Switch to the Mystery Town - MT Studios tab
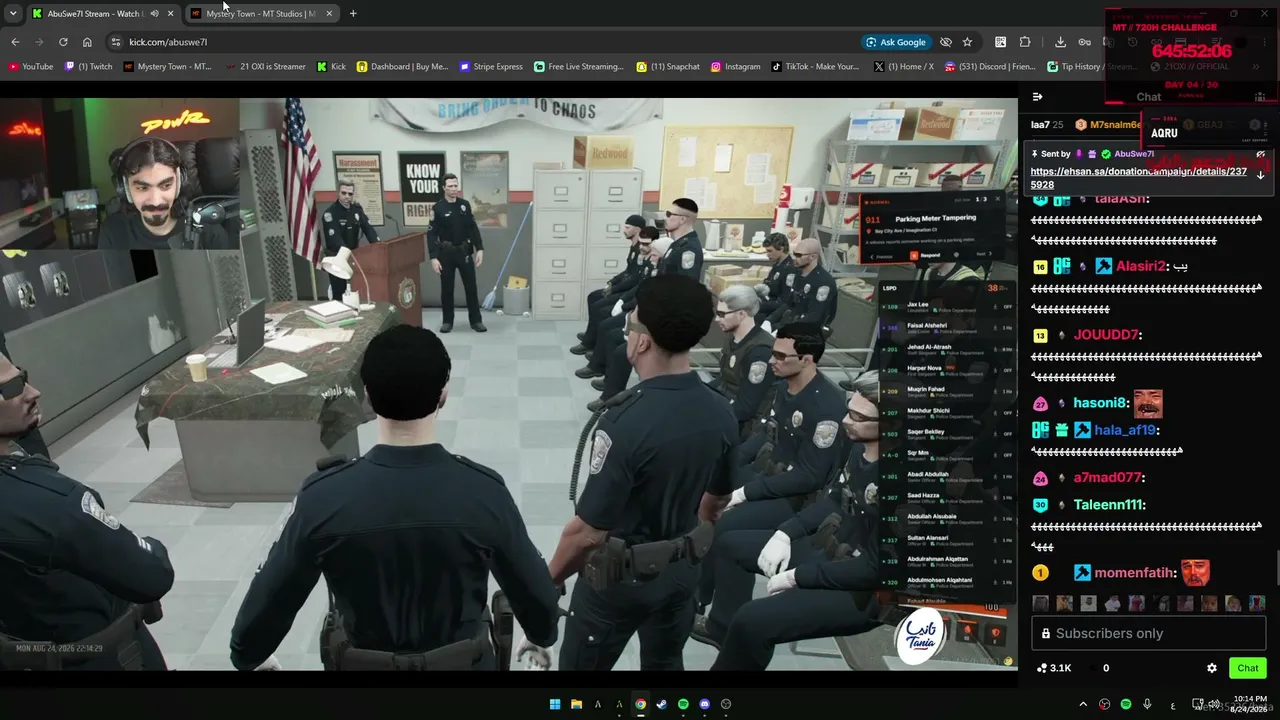Screen dimensions: 1280x720 [x=261, y=14]
